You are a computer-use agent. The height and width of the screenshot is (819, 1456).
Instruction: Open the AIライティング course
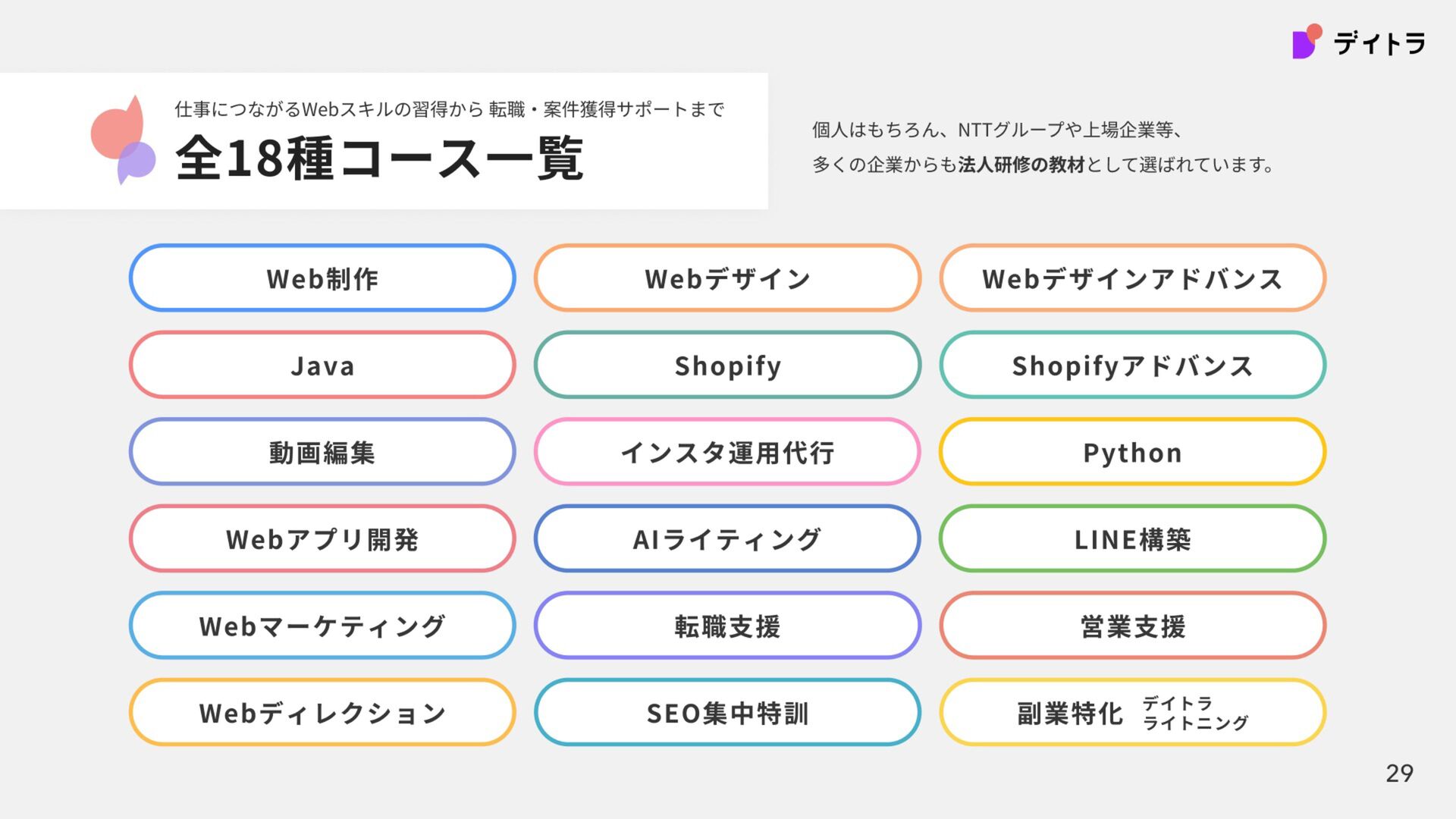point(727,538)
